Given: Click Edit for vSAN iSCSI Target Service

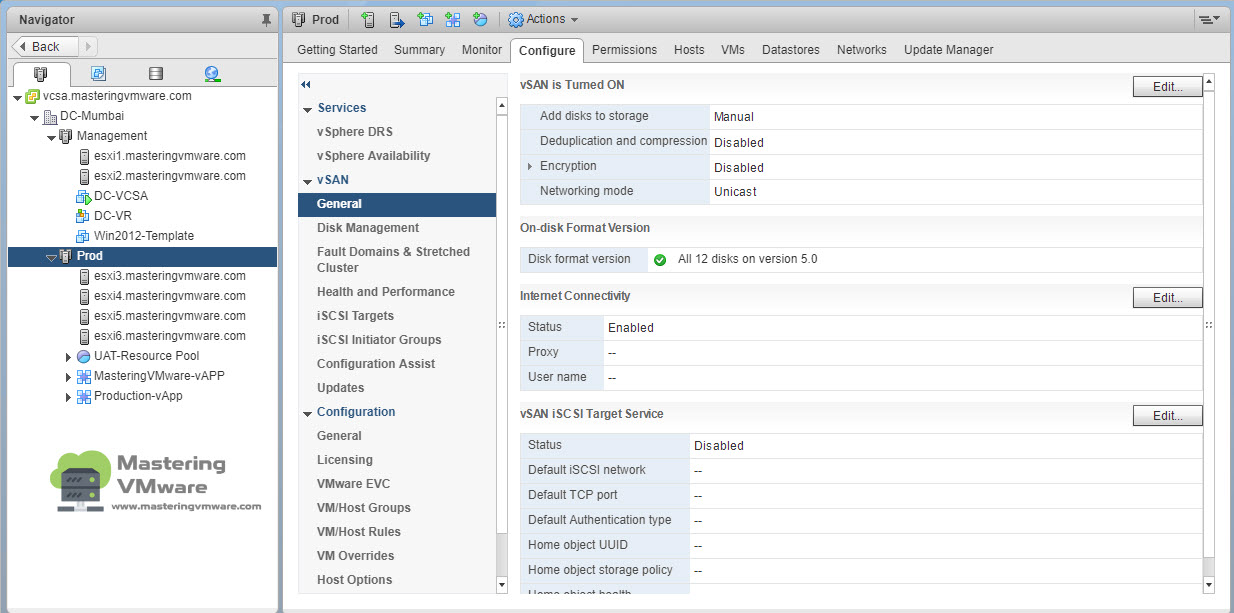Looking at the screenshot, I should click(x=1167, y=415).
